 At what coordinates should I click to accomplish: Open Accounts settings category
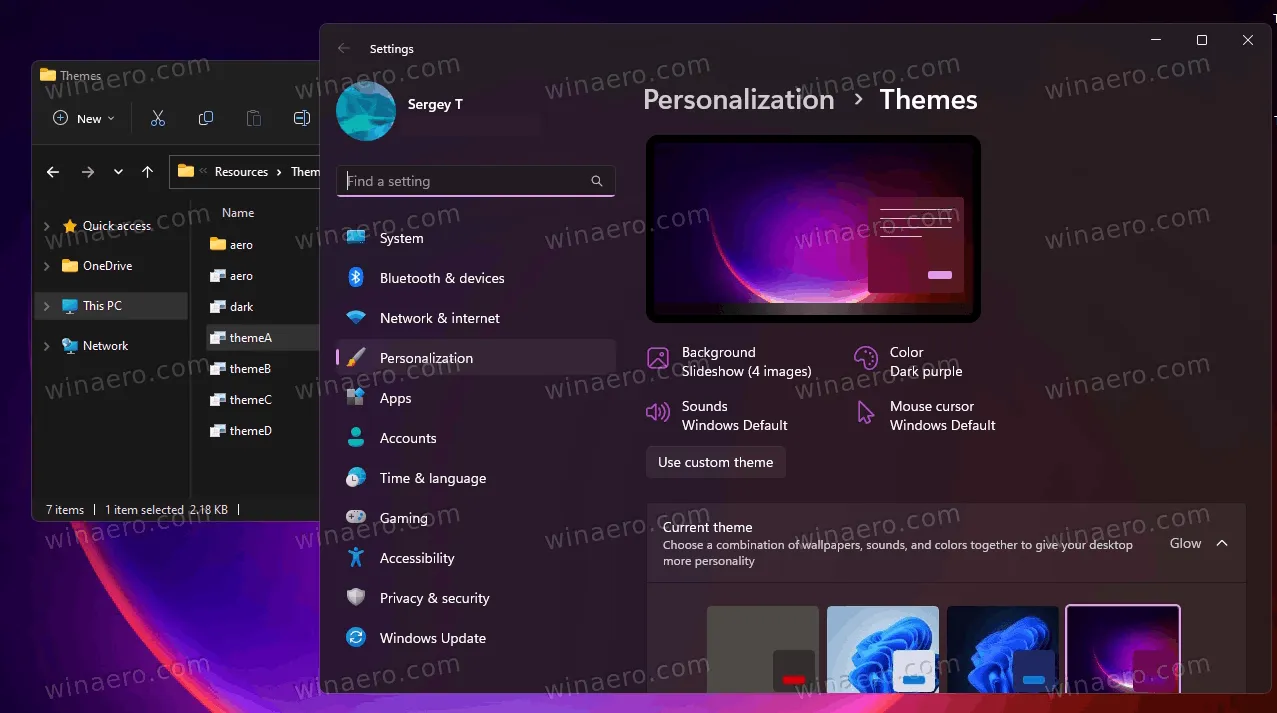[476, 438]
